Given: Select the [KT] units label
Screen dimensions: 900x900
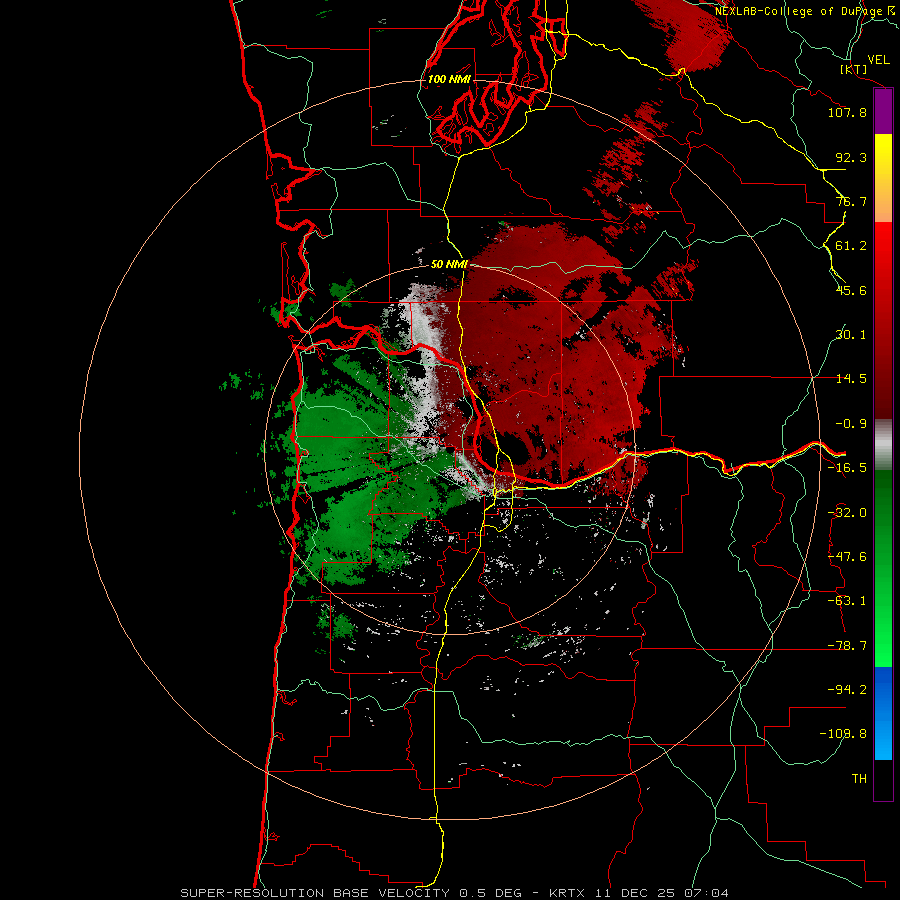Looking at the screenshot, I should [x=854, y=69].
